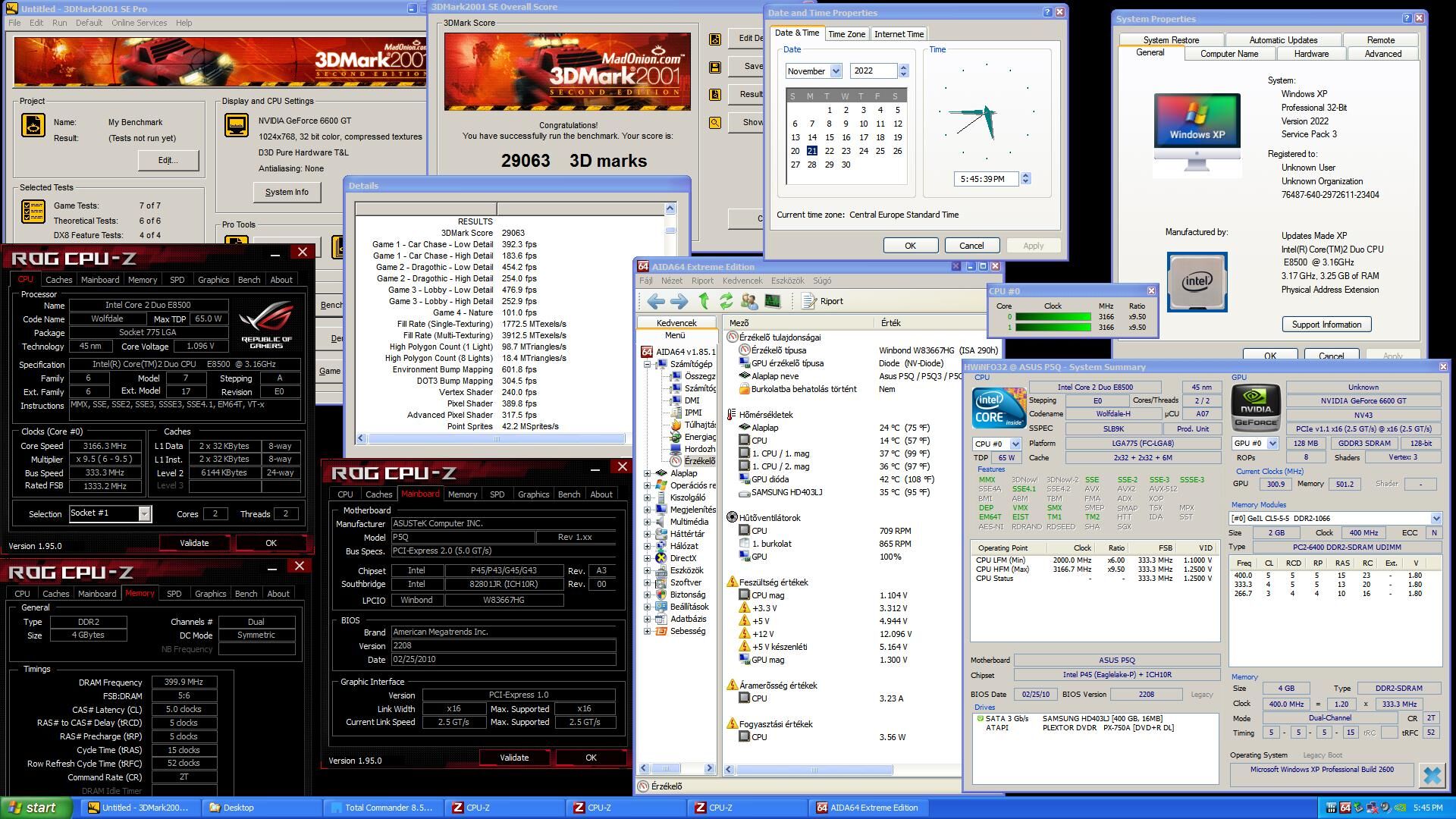Collapse the Számítógép tree node in AIDA64
This screenshot has height=819, width=1456.
[x=648, y=364]
